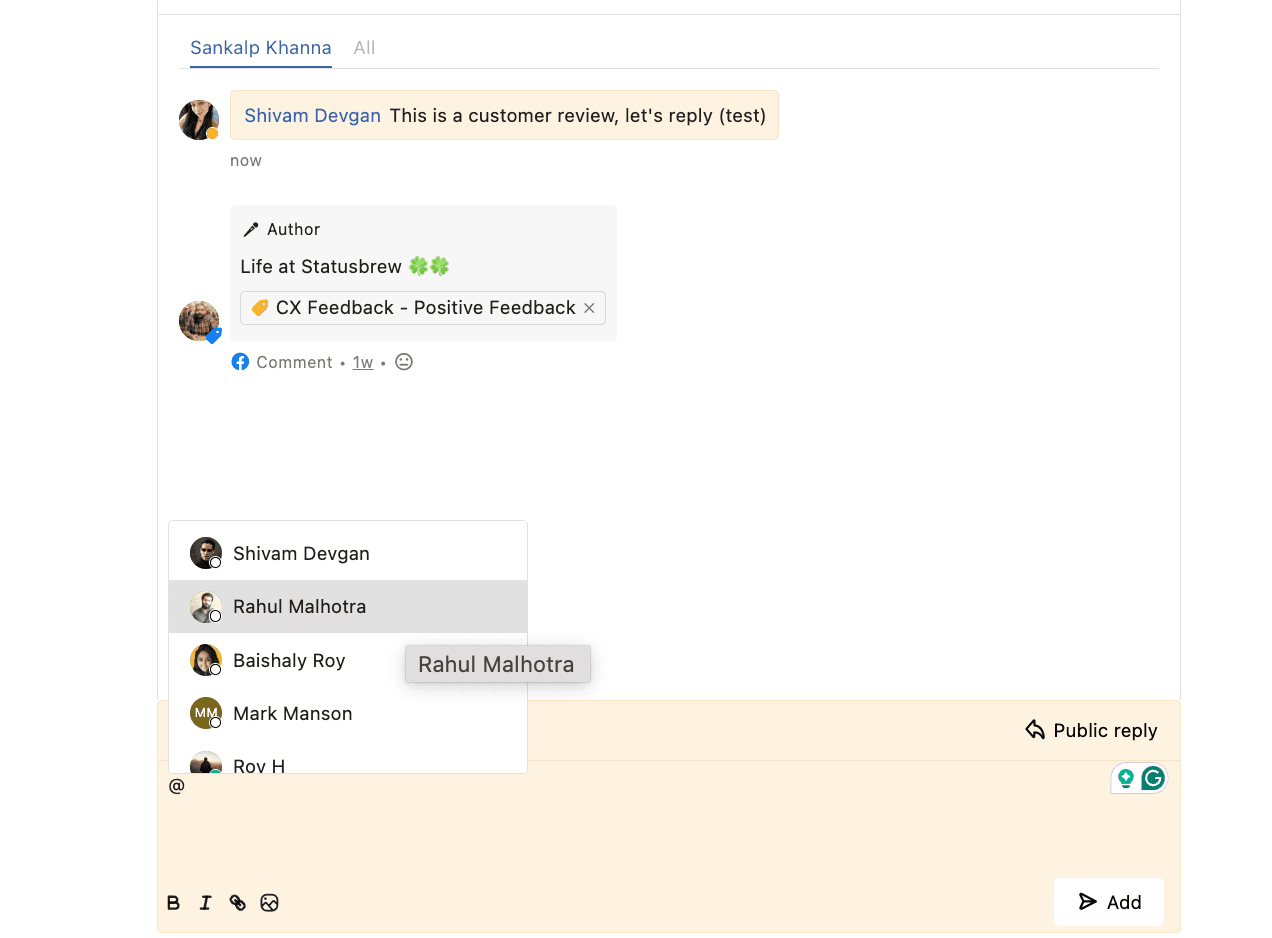
Task: Click the Grammarly icon in editor
Action: click(x=1153, y=778)
